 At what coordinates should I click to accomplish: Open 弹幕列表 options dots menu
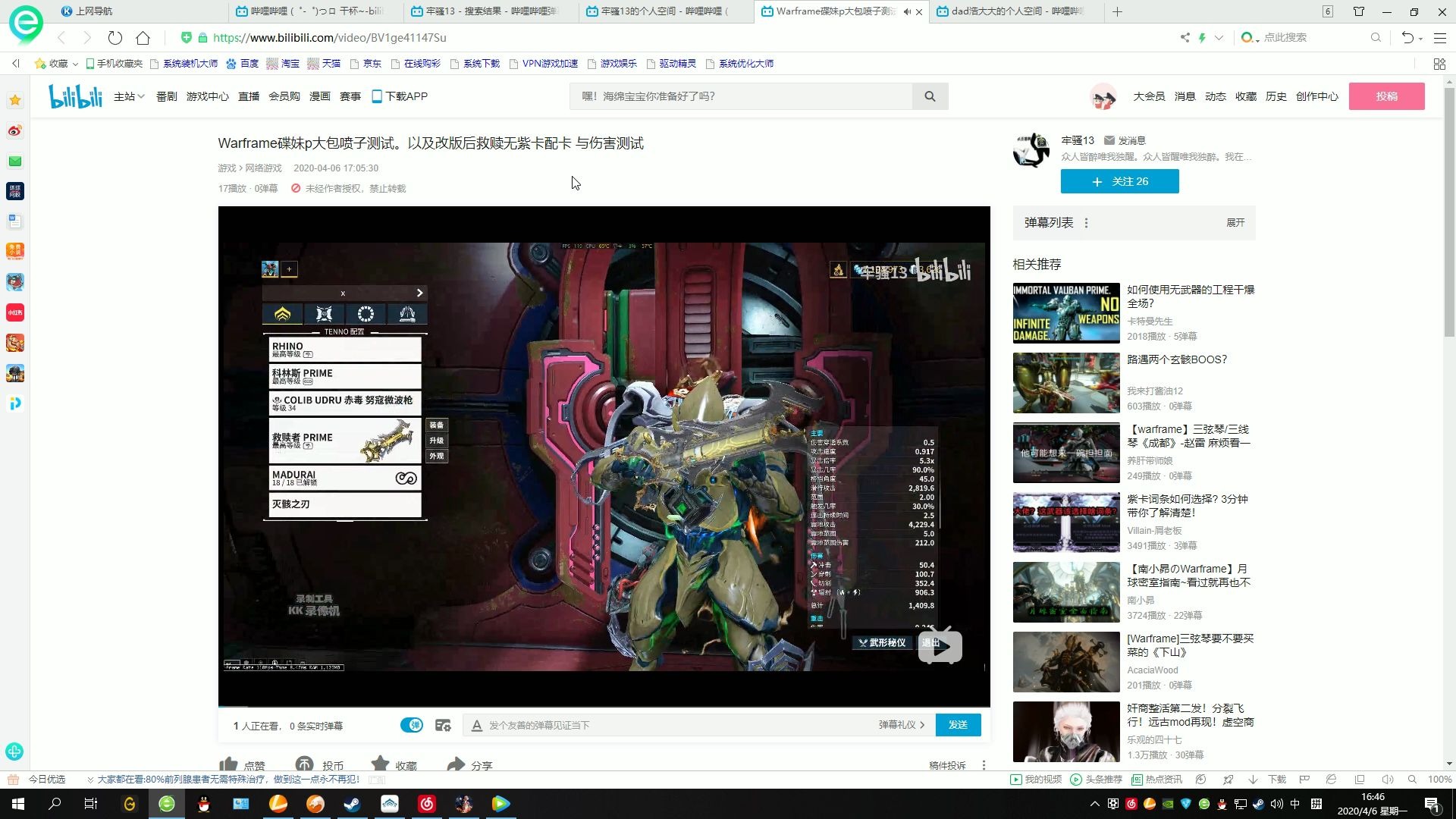tap(1086, 223)
